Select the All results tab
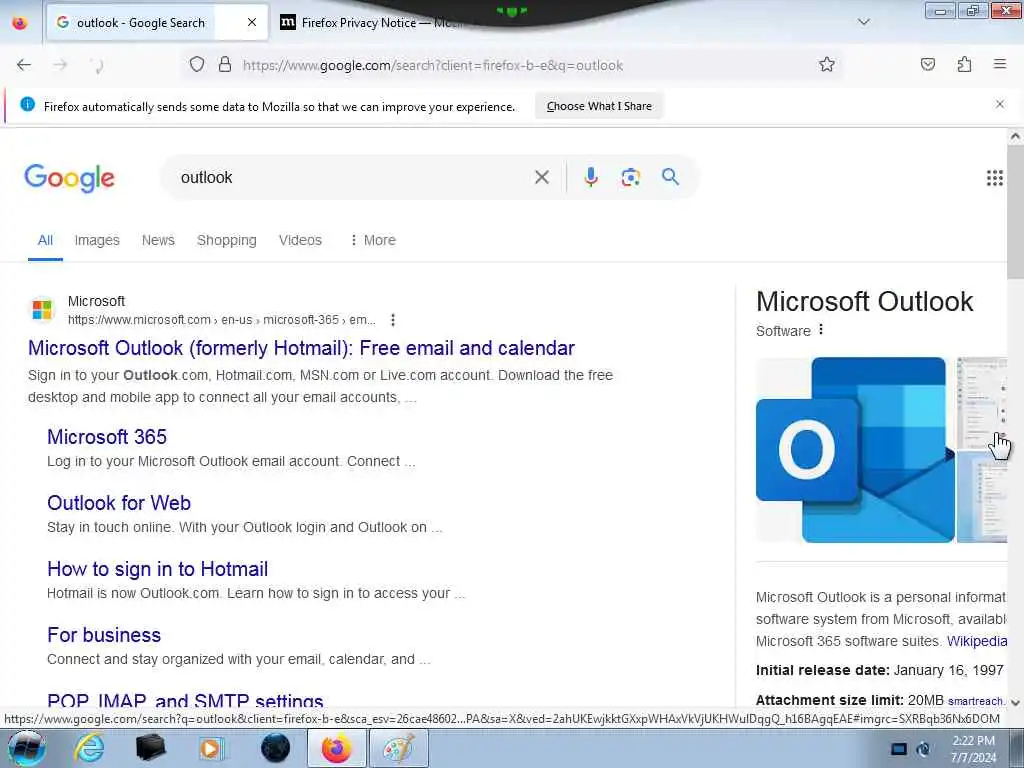The height and width of the screenshot is (768, 1024). click(45, 240)
